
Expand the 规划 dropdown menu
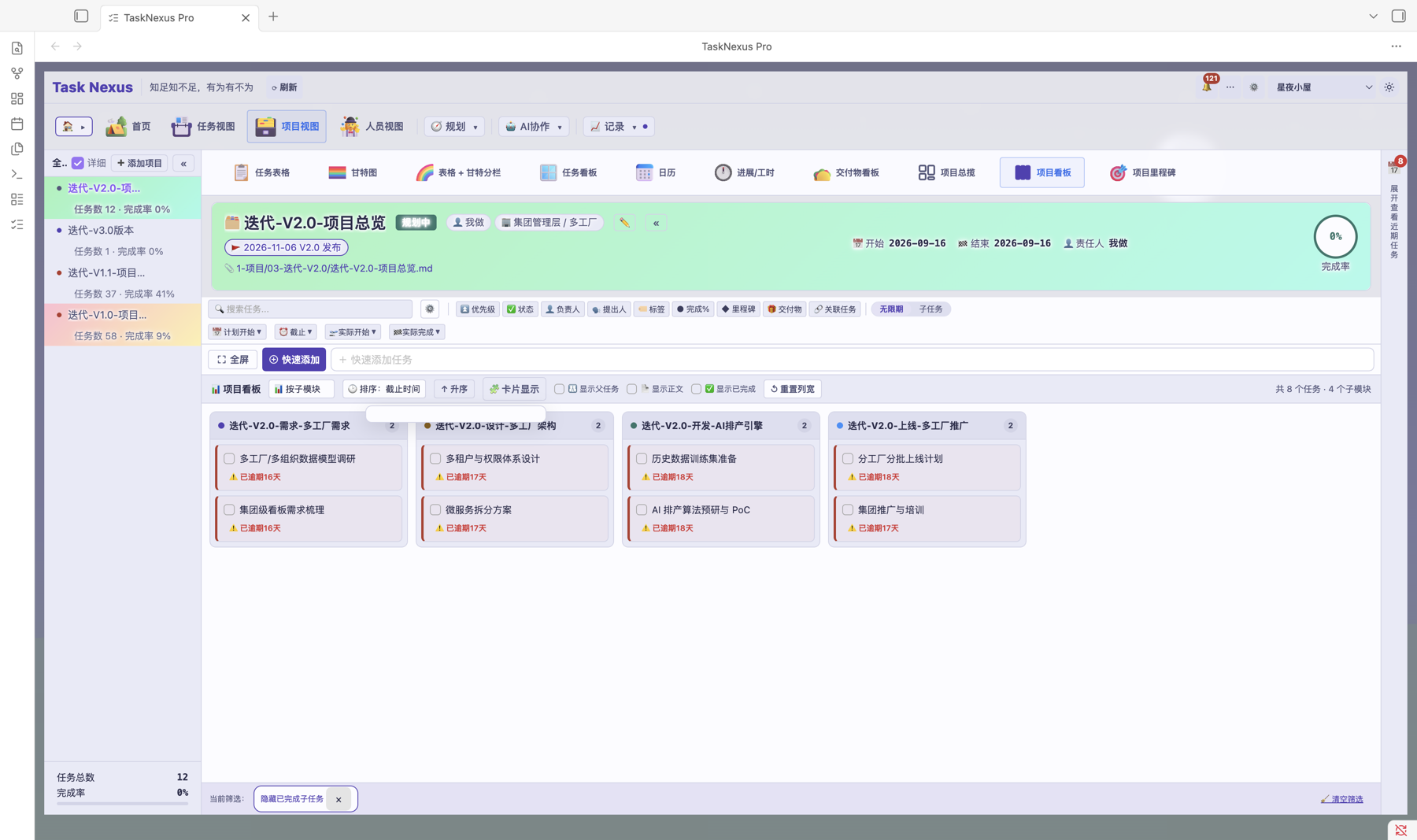point(454,127)
